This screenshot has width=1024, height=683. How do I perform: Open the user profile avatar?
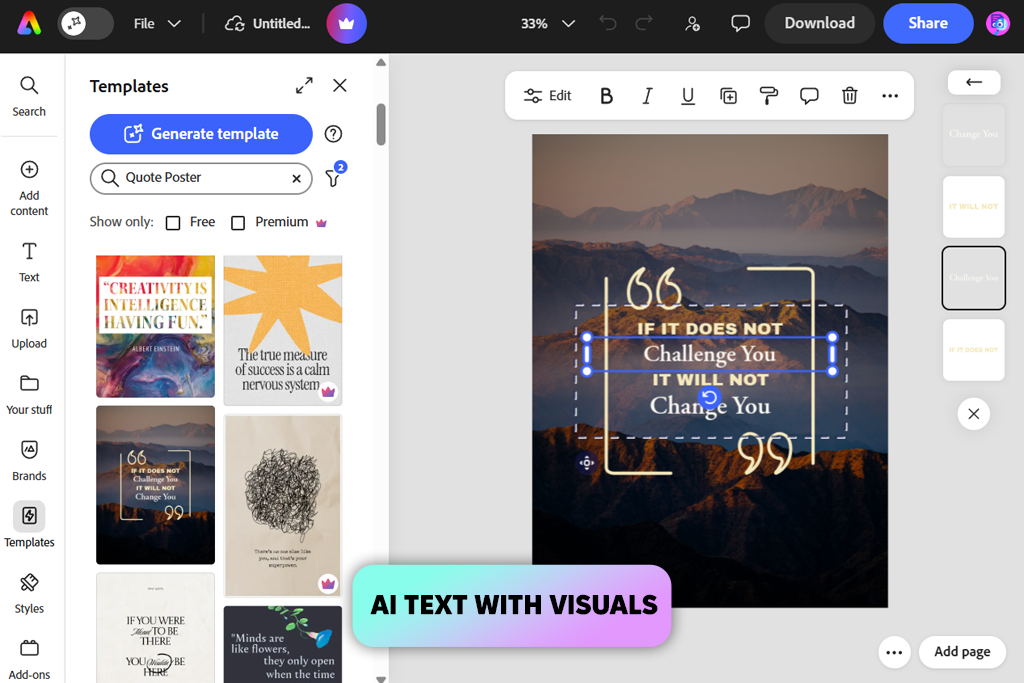tap(998, 24)
